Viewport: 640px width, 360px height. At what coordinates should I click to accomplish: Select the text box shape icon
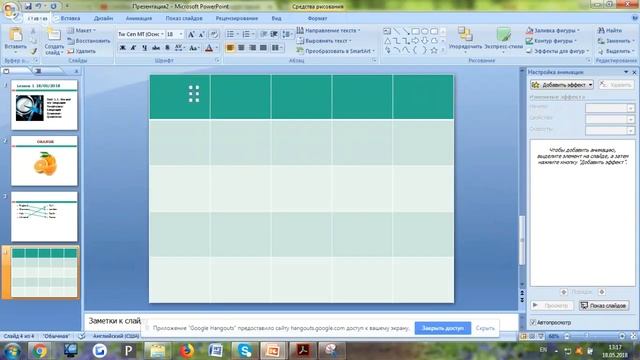coord(387,31)
